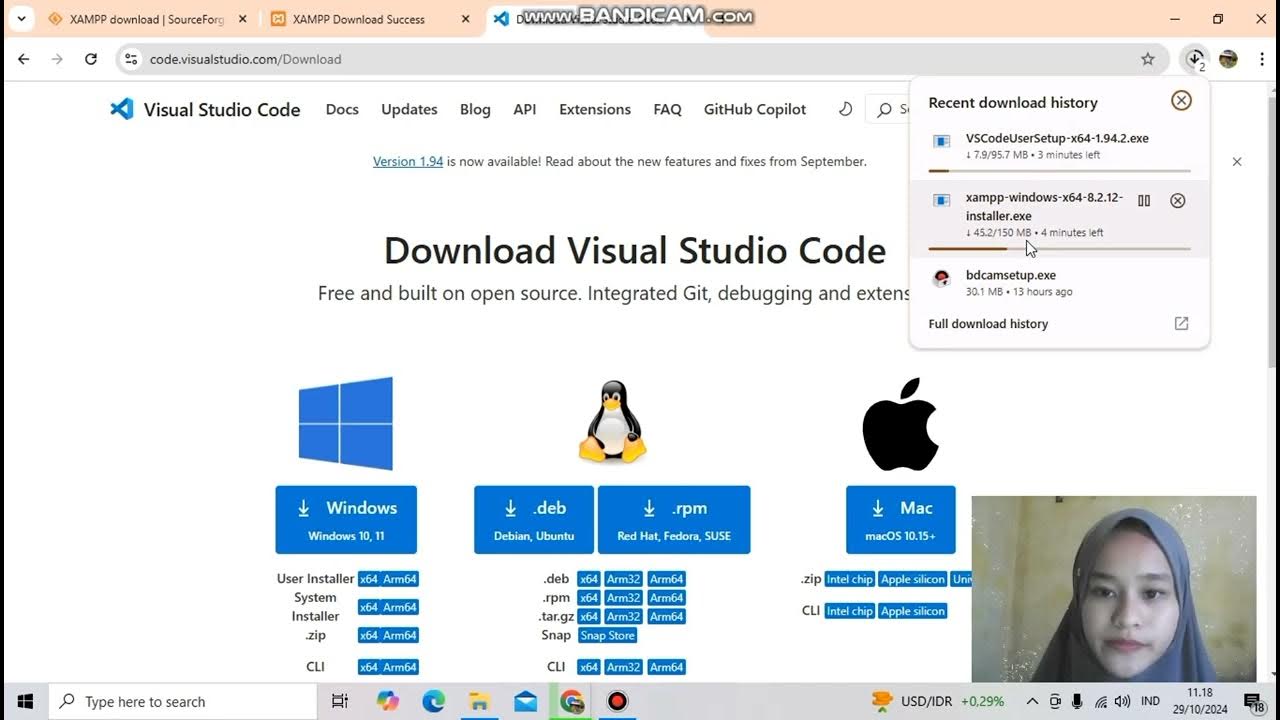The image size is (1280, 720).
Task: Click the Apple logo image
Action: pos(900,424)
